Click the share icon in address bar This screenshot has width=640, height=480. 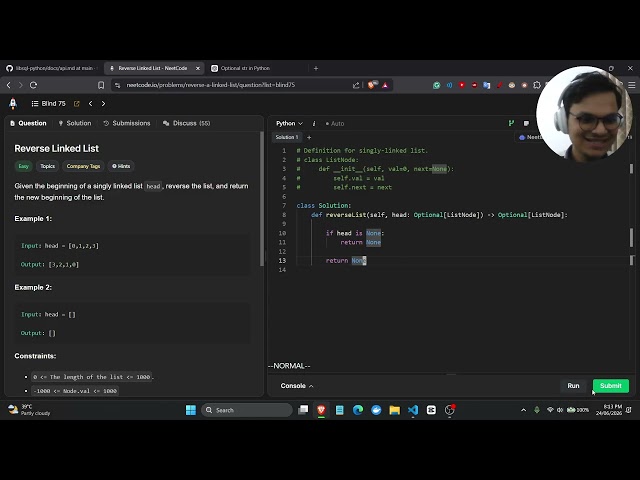356,85
